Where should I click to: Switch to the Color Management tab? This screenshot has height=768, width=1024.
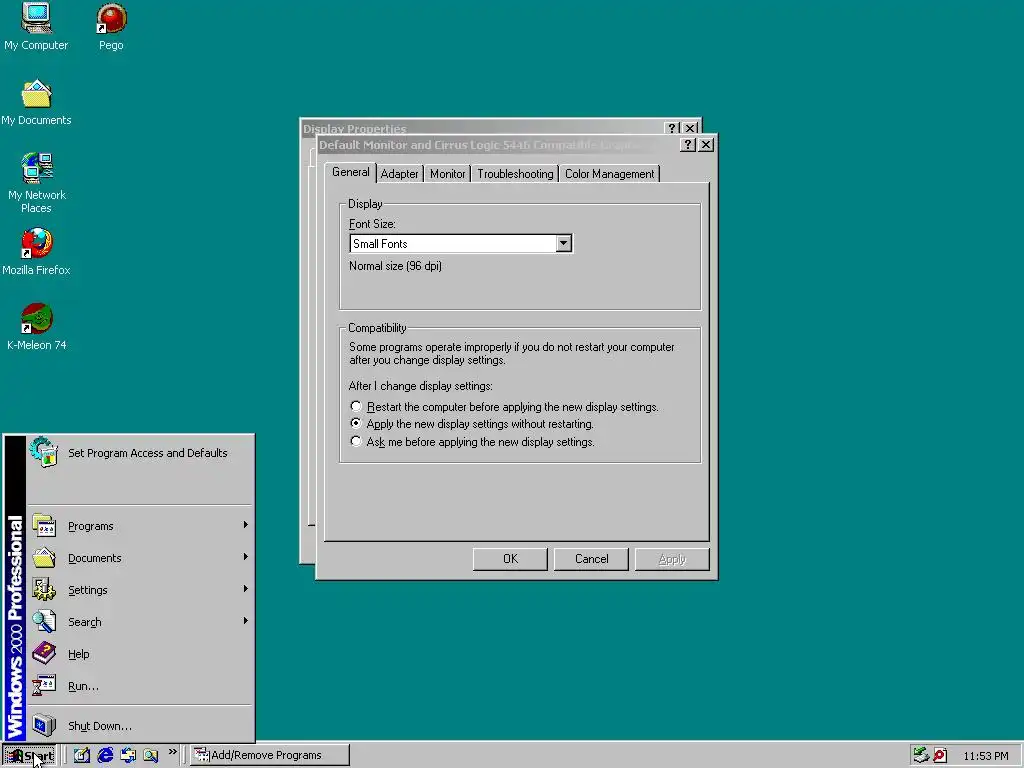point(609,174)
